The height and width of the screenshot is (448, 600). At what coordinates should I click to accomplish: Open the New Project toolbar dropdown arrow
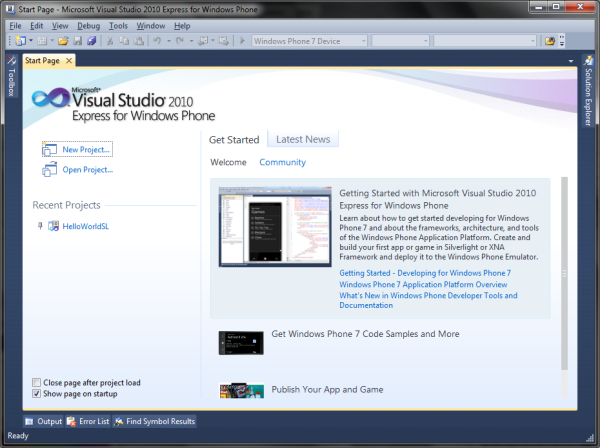coord(31,41)
